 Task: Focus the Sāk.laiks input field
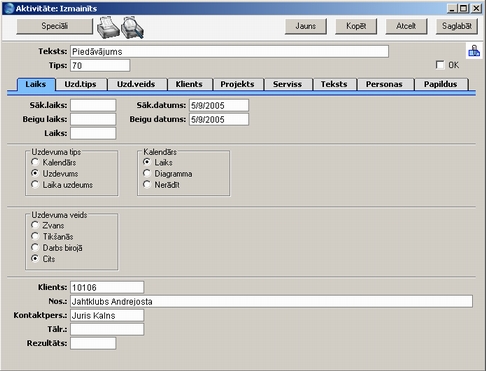pyautogui.click(x=93, y=105)
